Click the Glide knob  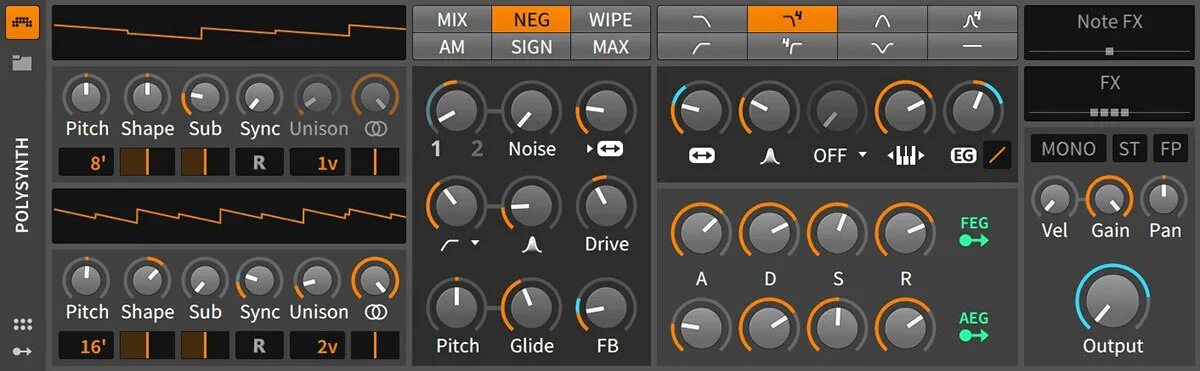(x=532, y=308)
